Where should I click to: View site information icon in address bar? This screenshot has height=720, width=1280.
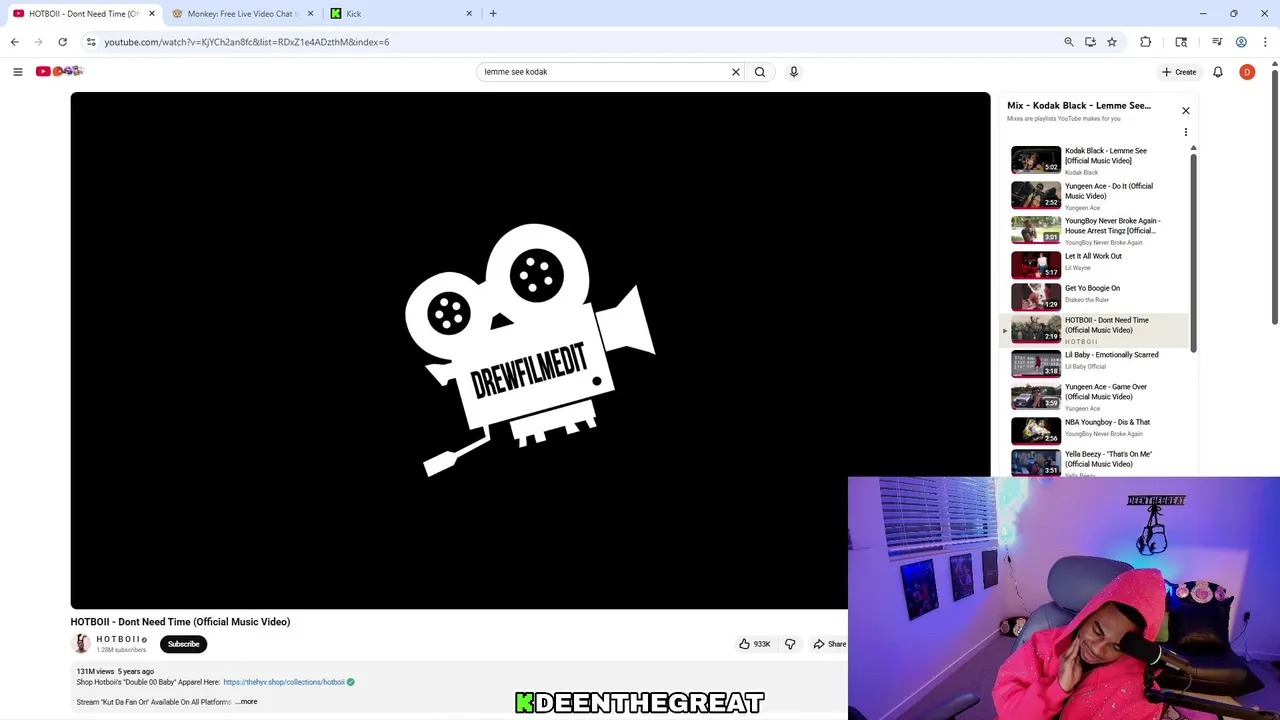click(91, 42)
